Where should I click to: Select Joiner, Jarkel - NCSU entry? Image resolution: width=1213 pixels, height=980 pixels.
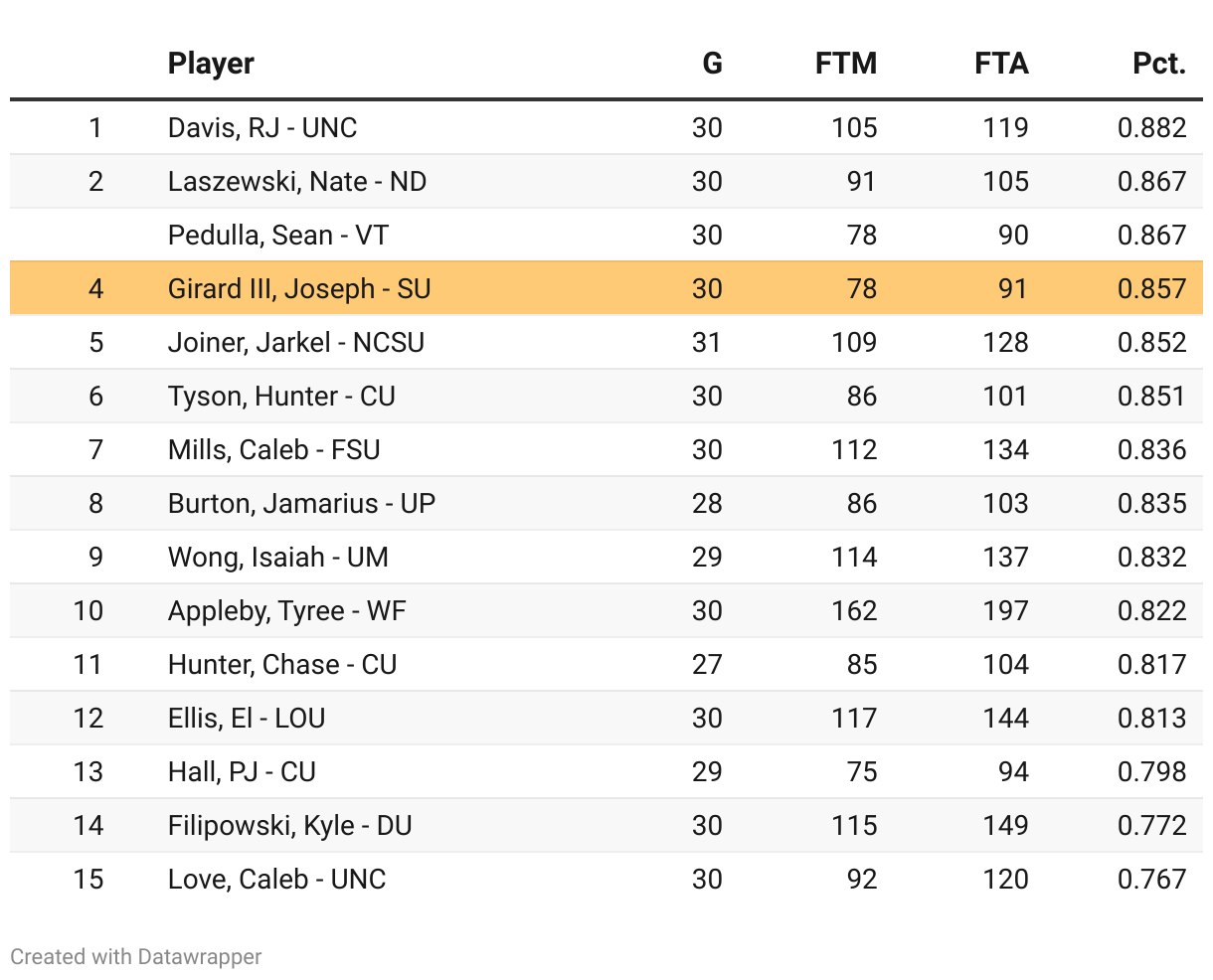pos(296,343)
